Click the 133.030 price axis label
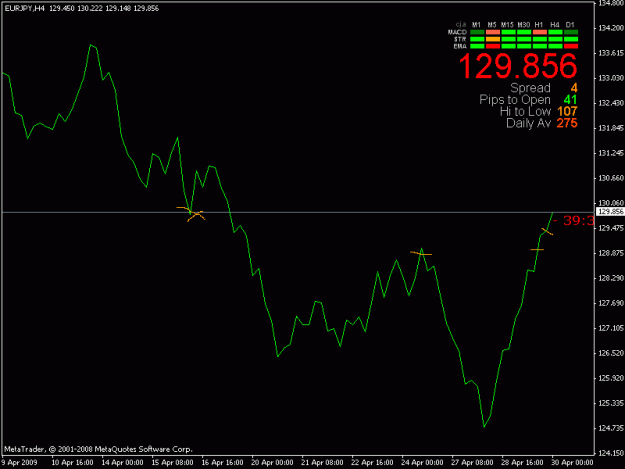The width and height of the screenshot is (625, 469). [x=611, y=78]
